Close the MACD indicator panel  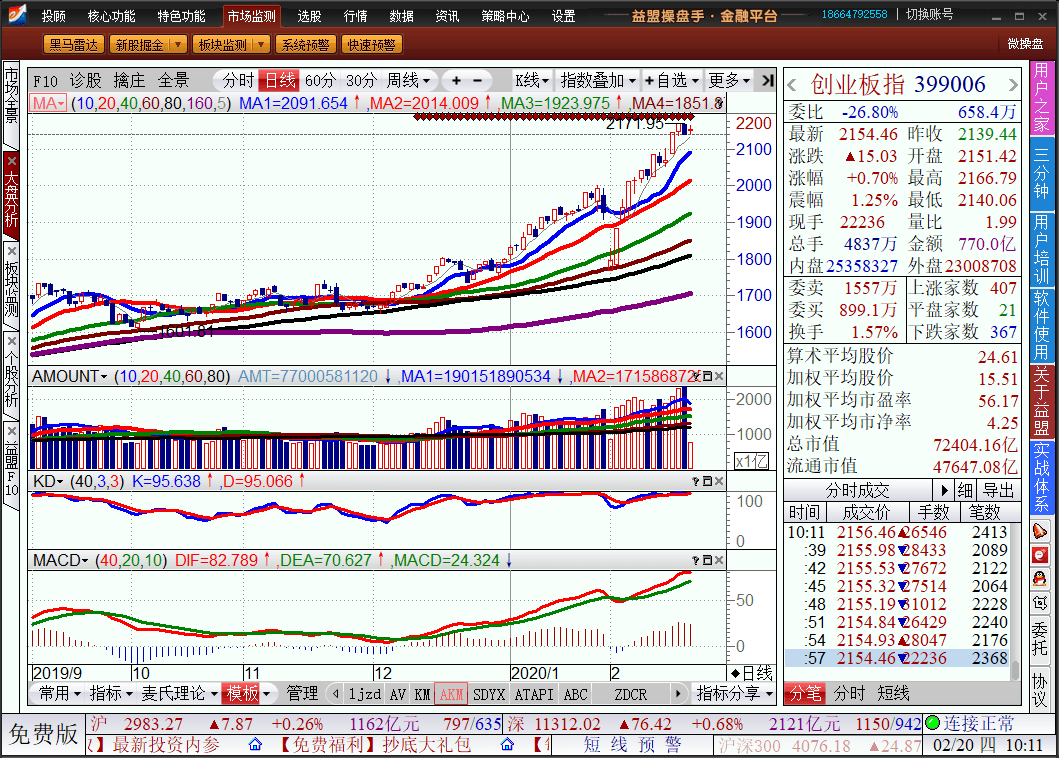[719, 560]
